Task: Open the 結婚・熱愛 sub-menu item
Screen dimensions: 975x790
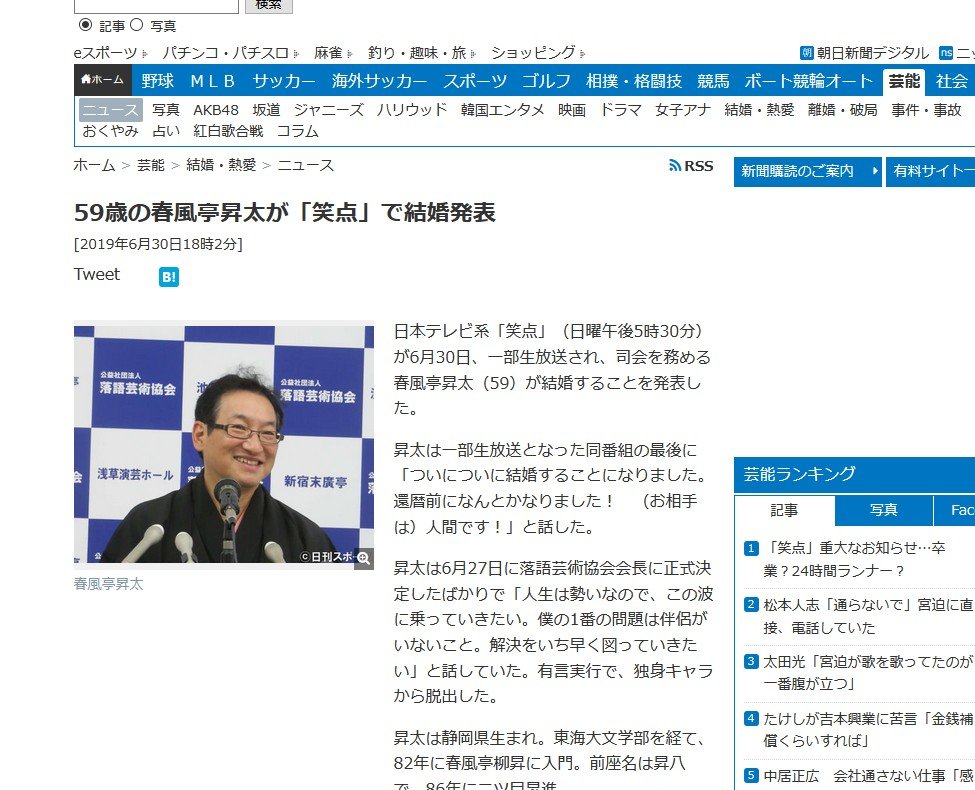Action: tap(759, 110)
